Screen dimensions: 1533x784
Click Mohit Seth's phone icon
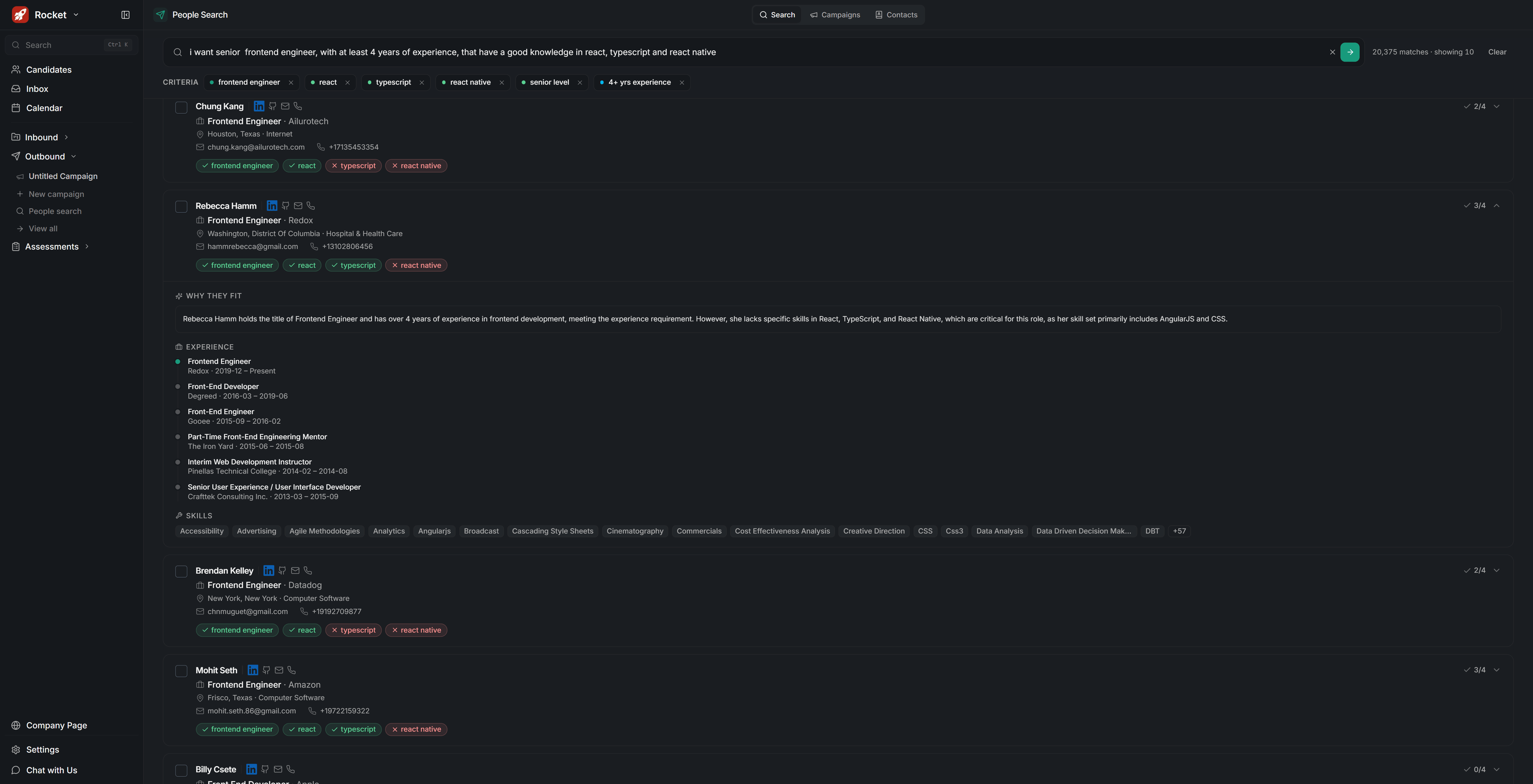click(x=291, y=670)
